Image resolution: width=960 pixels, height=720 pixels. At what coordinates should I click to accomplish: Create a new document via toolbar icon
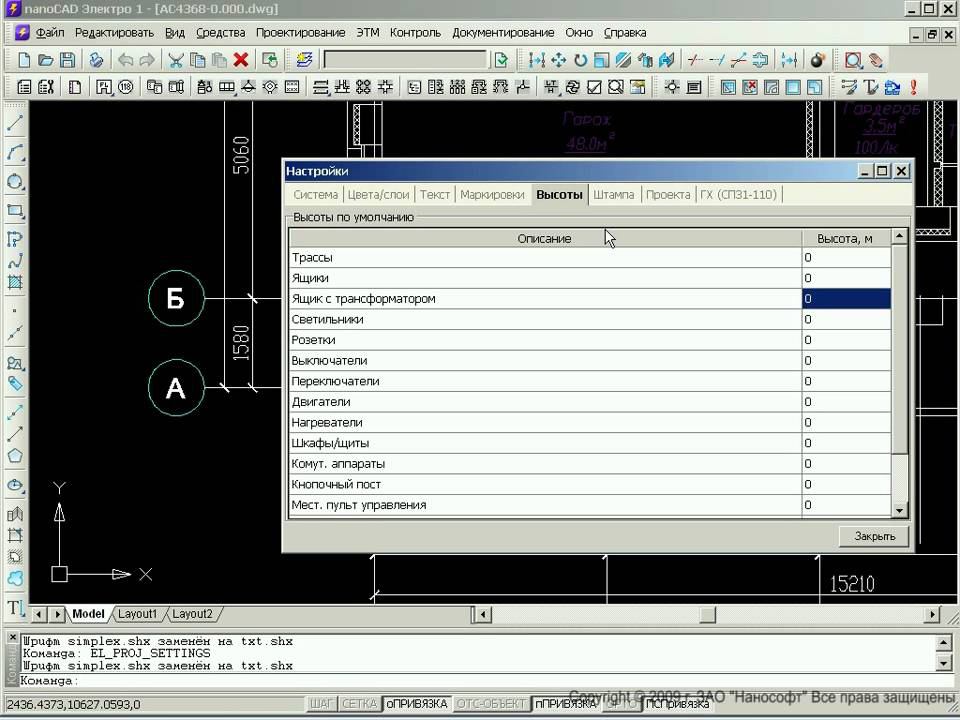pyautogui.click(x=24, y=60)
